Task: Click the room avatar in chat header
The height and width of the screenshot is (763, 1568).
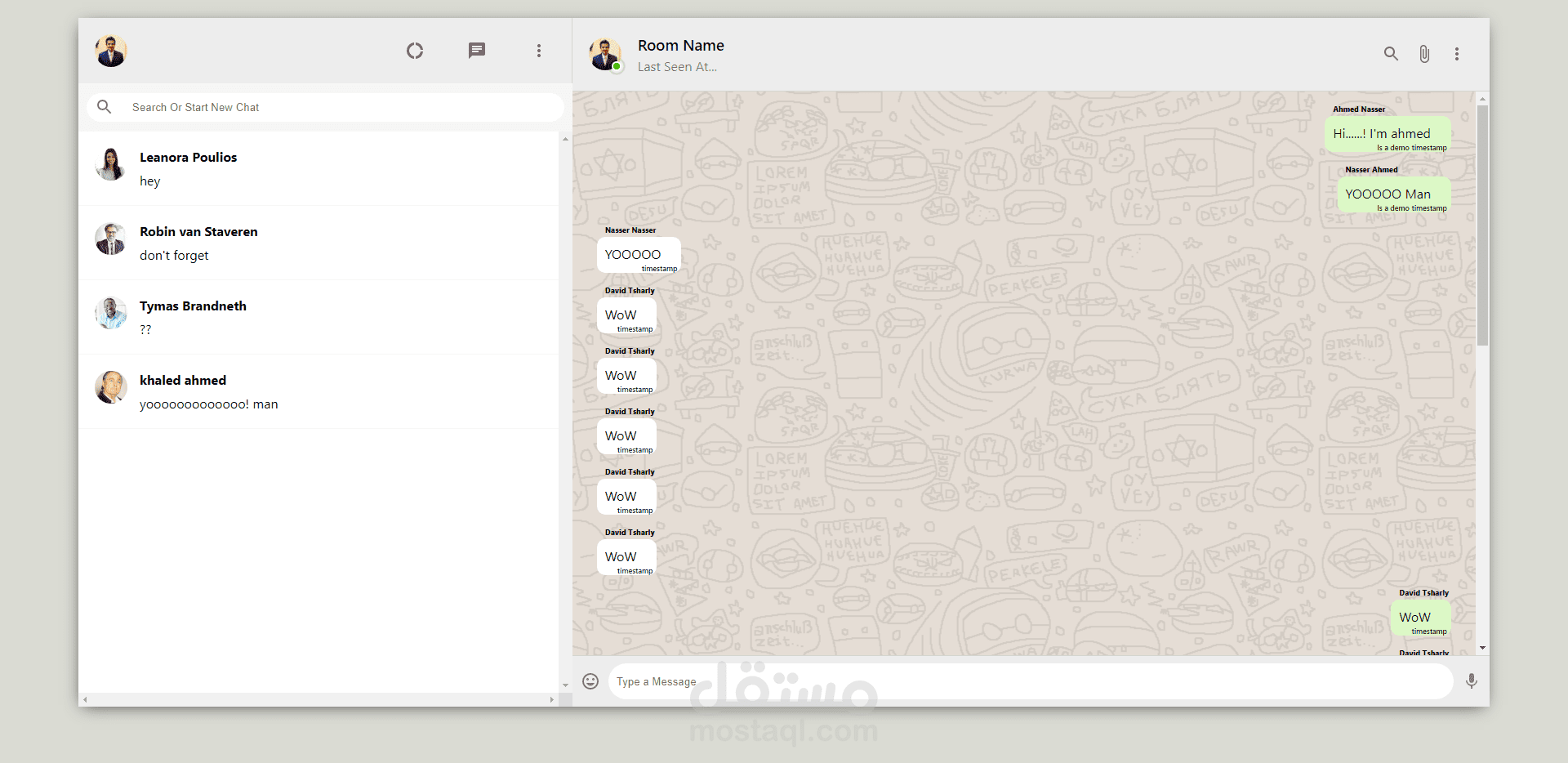Action: pyautogui.click(x=605, y=54)
